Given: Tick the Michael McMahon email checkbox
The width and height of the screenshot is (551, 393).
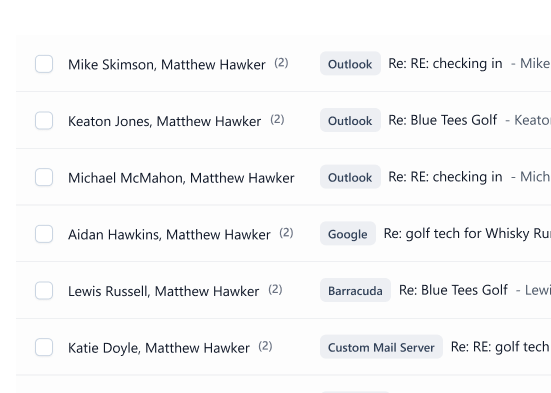Looking at the screenshot, I should (x=44, y=177).
